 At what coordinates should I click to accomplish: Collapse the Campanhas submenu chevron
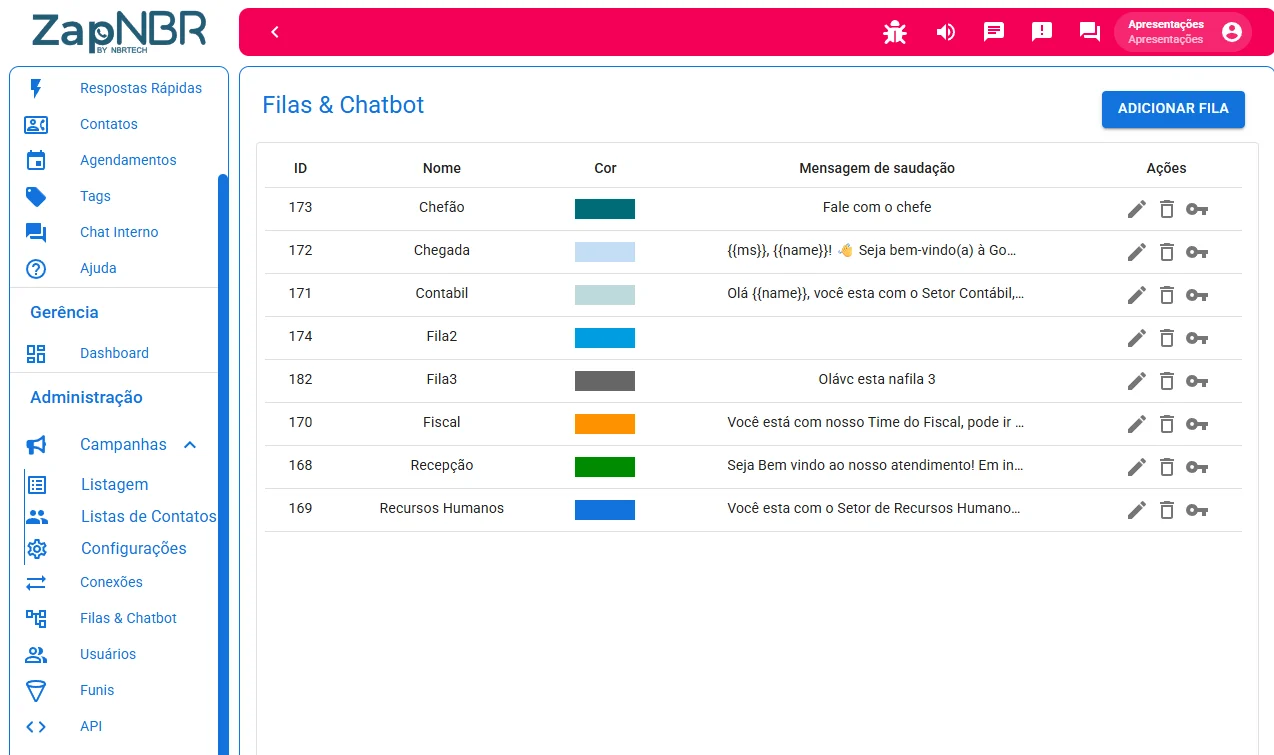pyautogui.click(x=190, y=444)
